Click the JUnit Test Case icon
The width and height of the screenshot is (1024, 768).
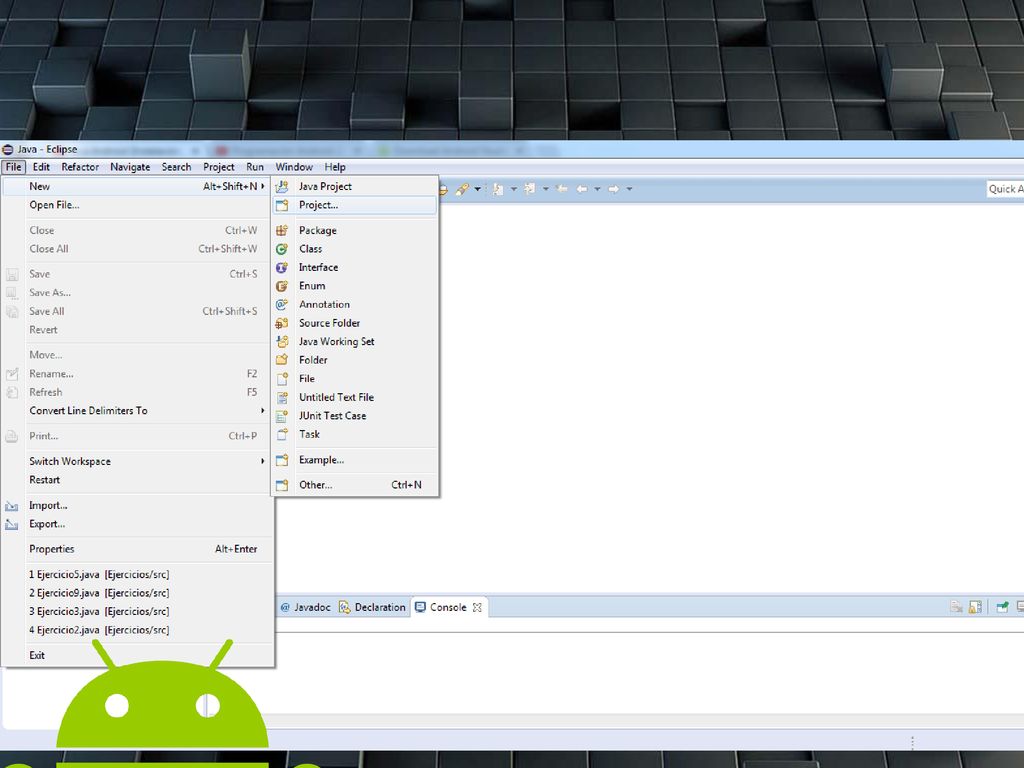point(282,416)
